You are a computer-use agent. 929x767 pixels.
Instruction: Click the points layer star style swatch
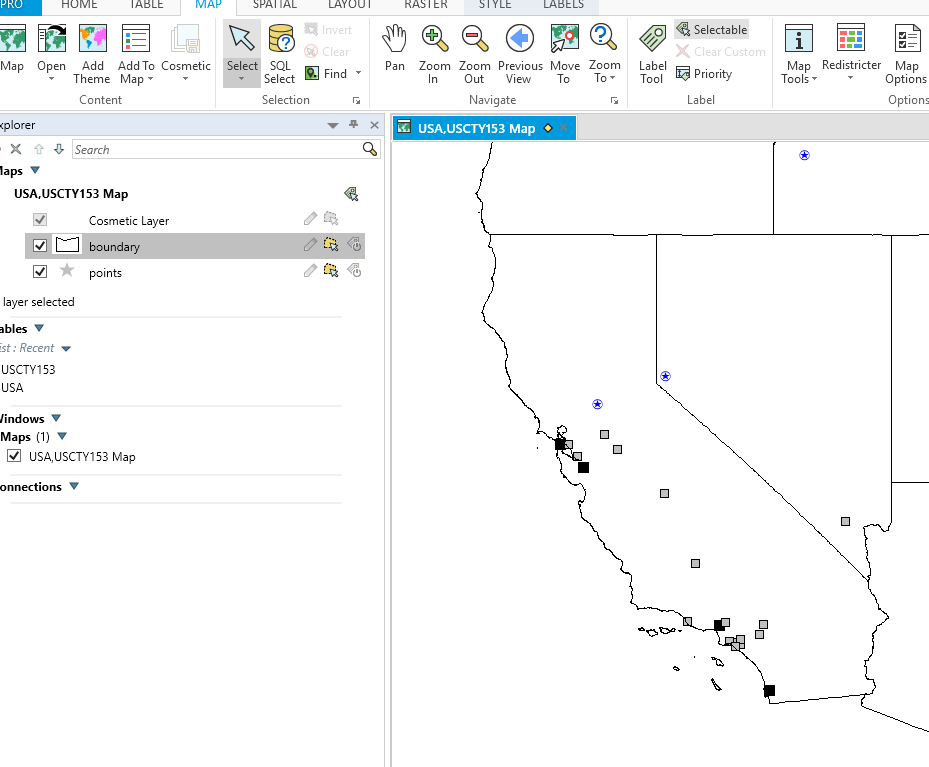(x=67, y=271)
